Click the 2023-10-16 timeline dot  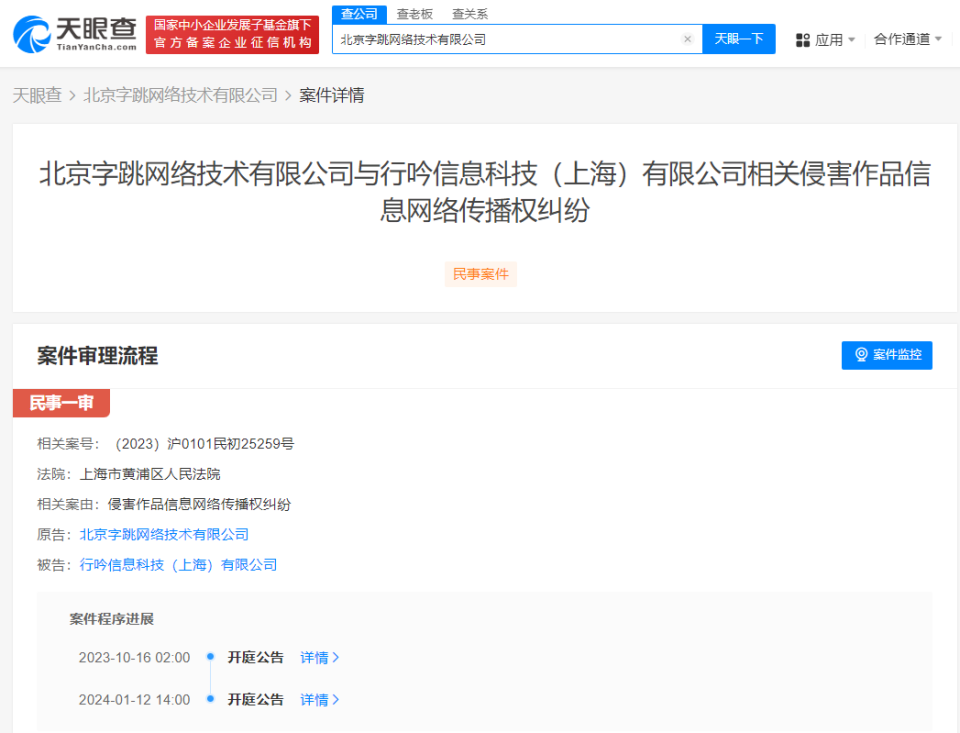point(210,656)
